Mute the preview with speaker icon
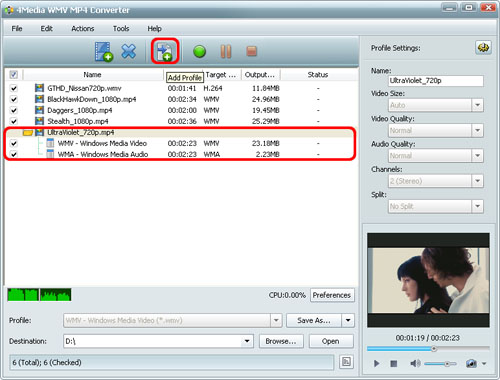This screenshot has width=500, height=380. pos(415,363)
